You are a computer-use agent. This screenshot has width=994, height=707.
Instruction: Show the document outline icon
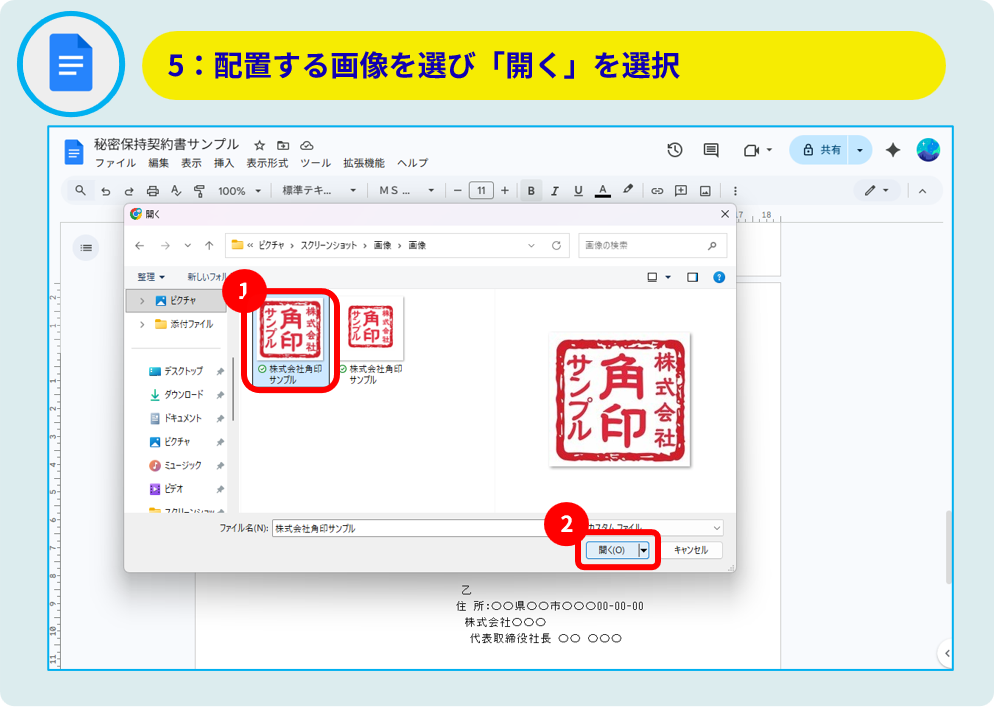click(86, 248)
